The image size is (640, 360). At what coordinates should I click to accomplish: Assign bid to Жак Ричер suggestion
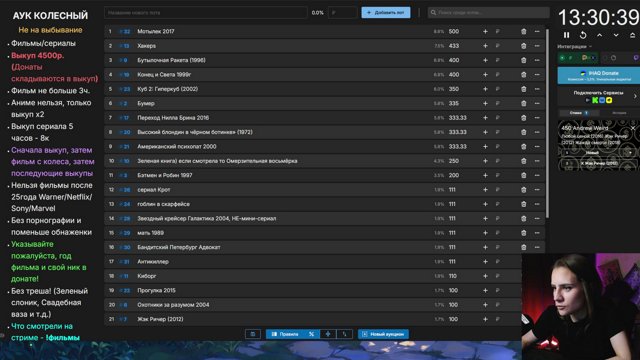[x=599, y=163]
